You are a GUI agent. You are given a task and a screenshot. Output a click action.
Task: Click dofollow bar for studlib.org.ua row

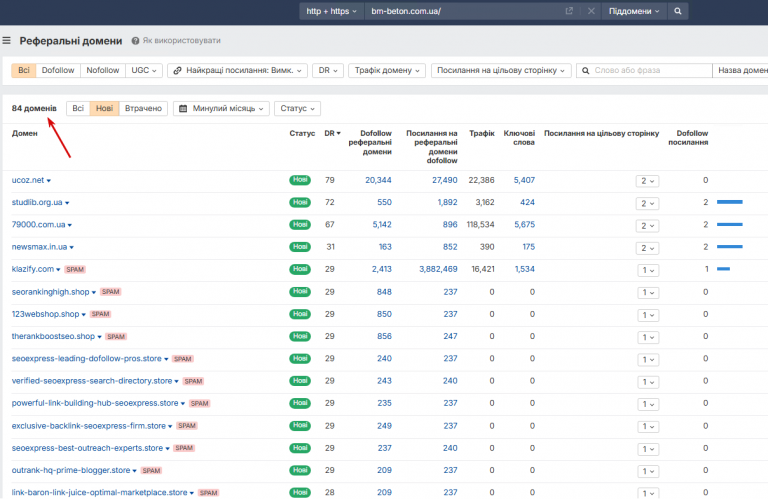coord(730,202)
